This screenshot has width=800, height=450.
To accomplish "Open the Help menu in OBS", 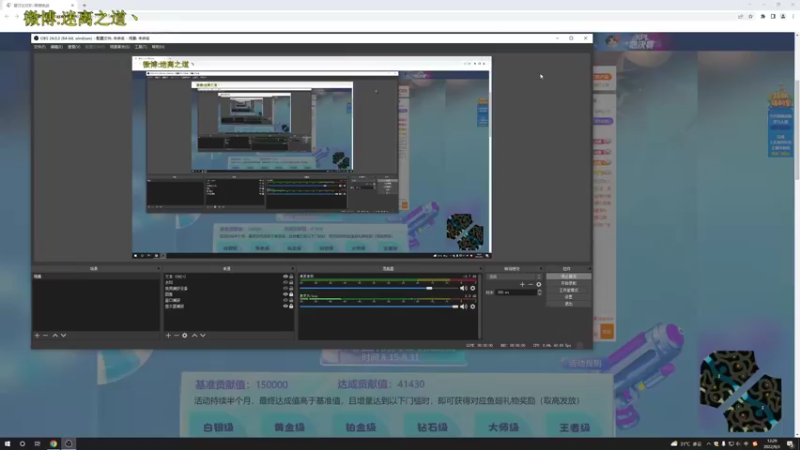I will point(158,46).
